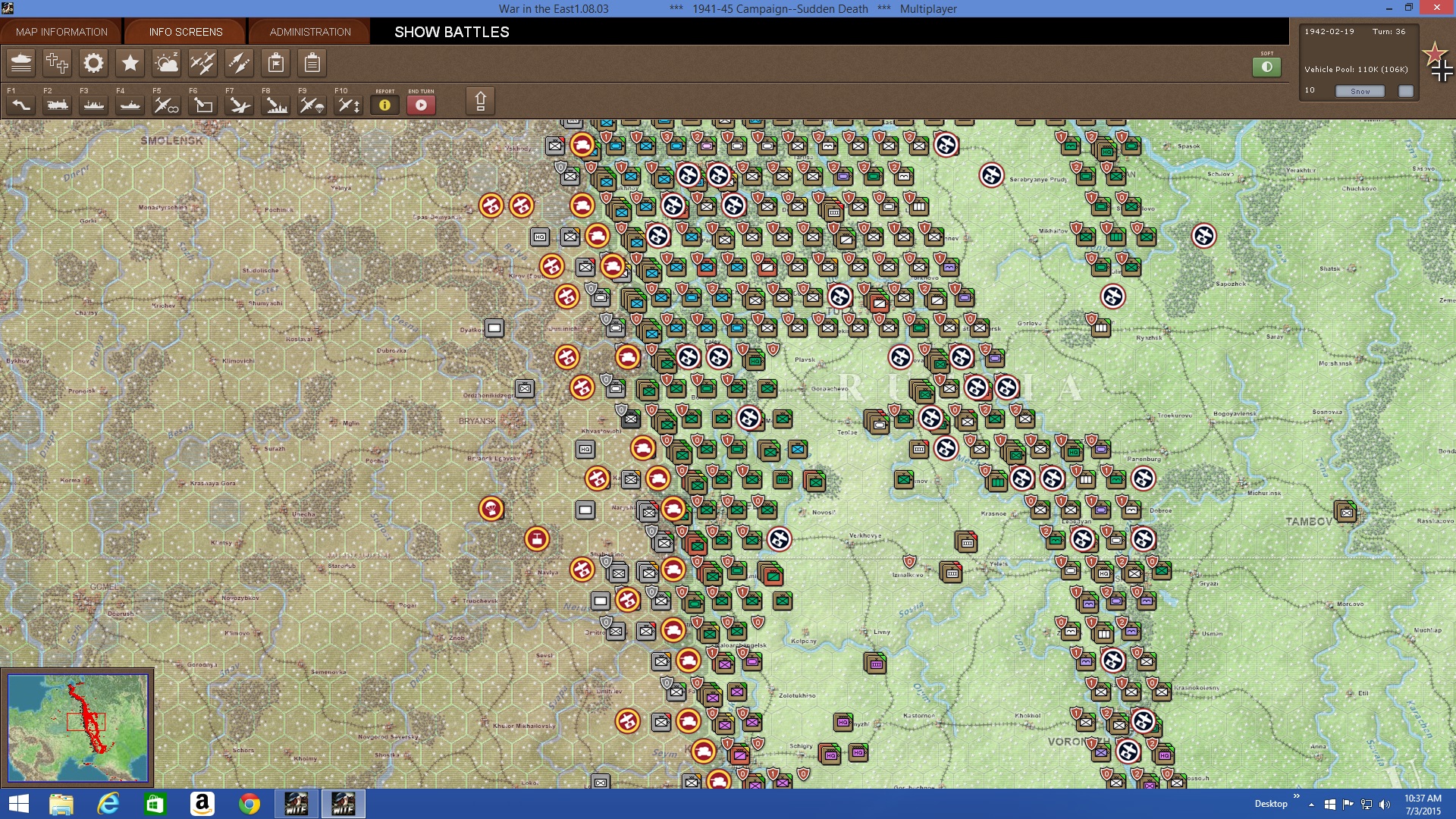Open Amazon app from taskbar
This screenshot has height=819, width=1456.
[x=202, y=804]
